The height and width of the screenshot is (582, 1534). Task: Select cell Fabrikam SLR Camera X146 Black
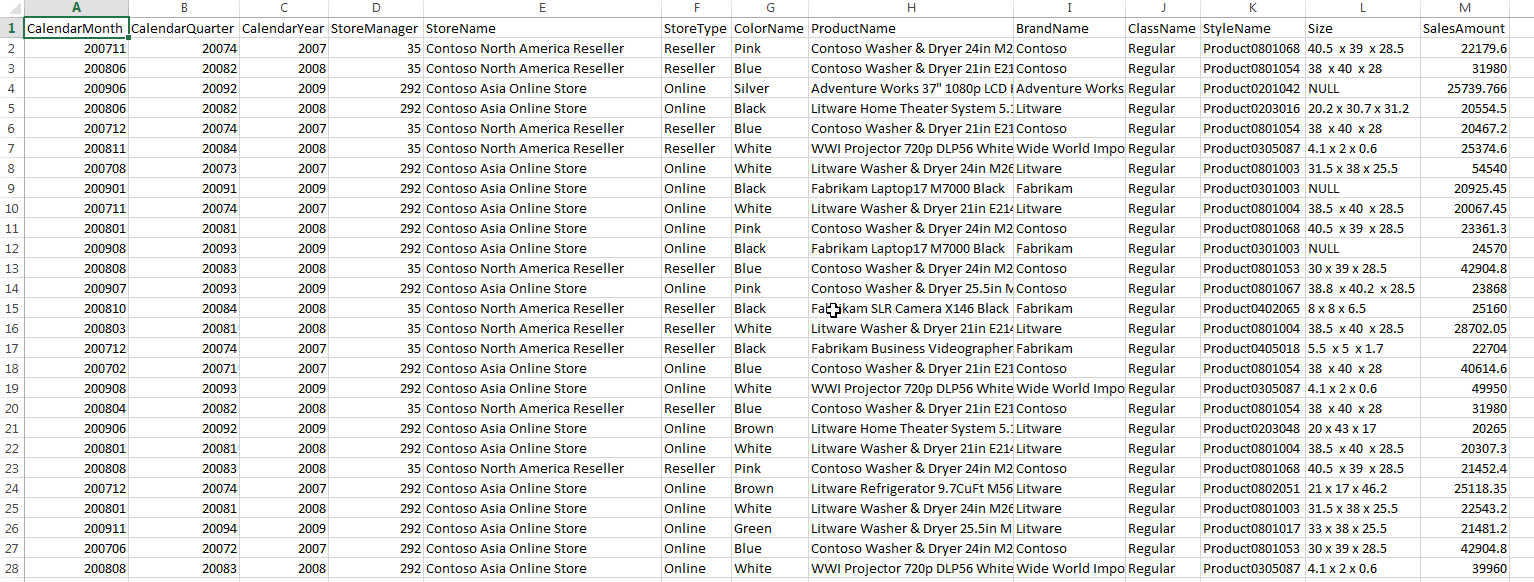tap(910, 308)
